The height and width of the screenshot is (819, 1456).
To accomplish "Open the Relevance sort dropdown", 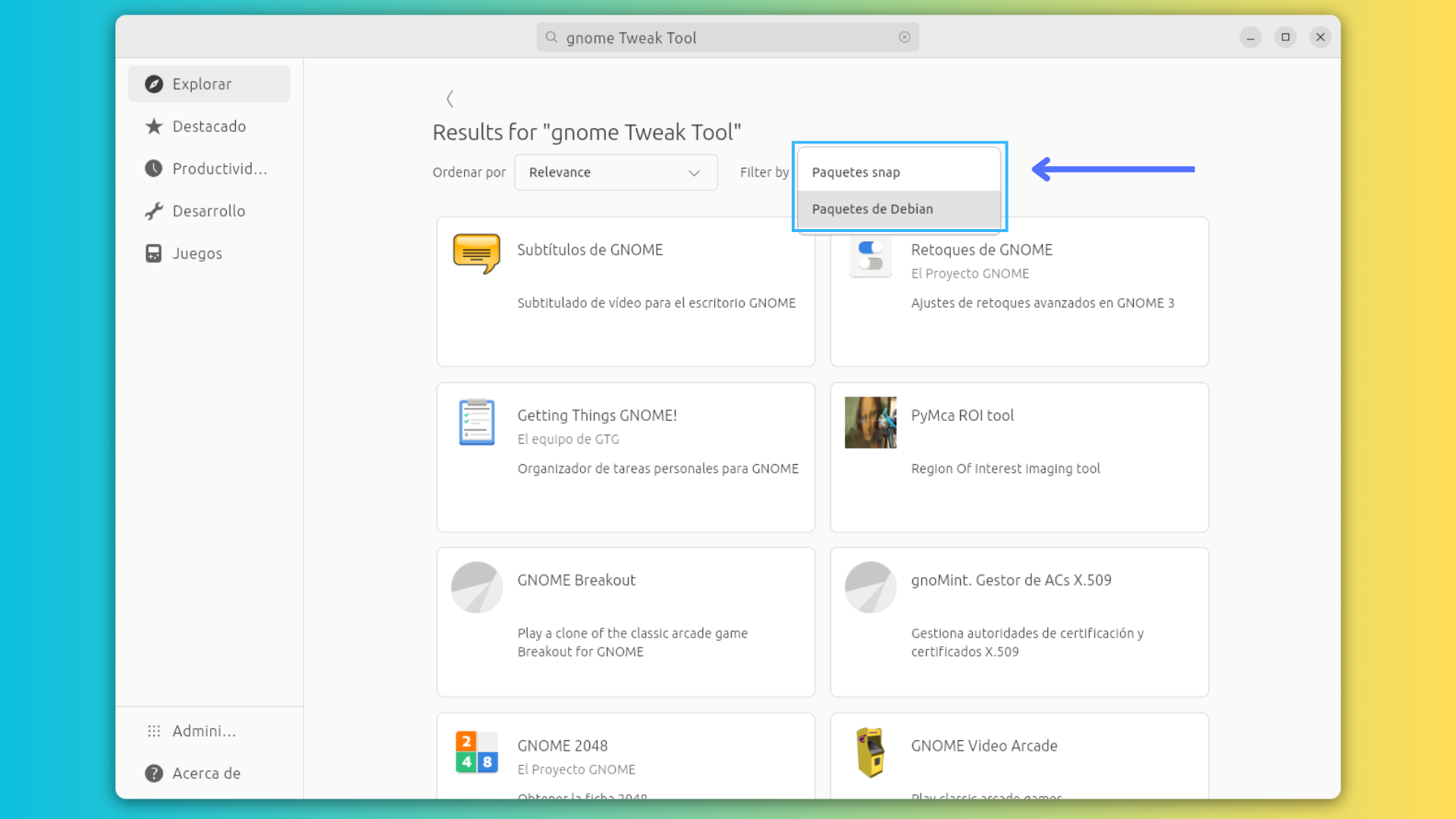I will tap(615, 172).
